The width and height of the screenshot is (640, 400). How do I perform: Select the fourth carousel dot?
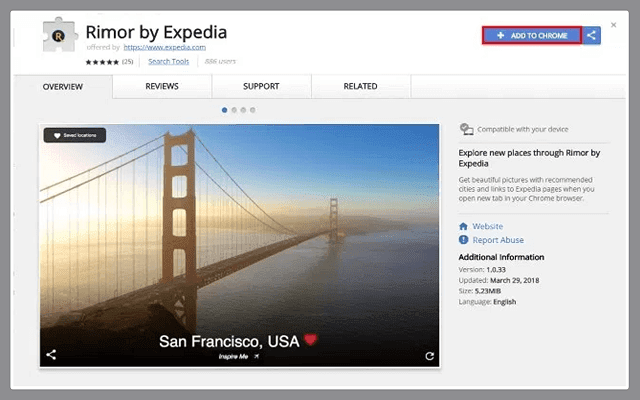point(252,109)
